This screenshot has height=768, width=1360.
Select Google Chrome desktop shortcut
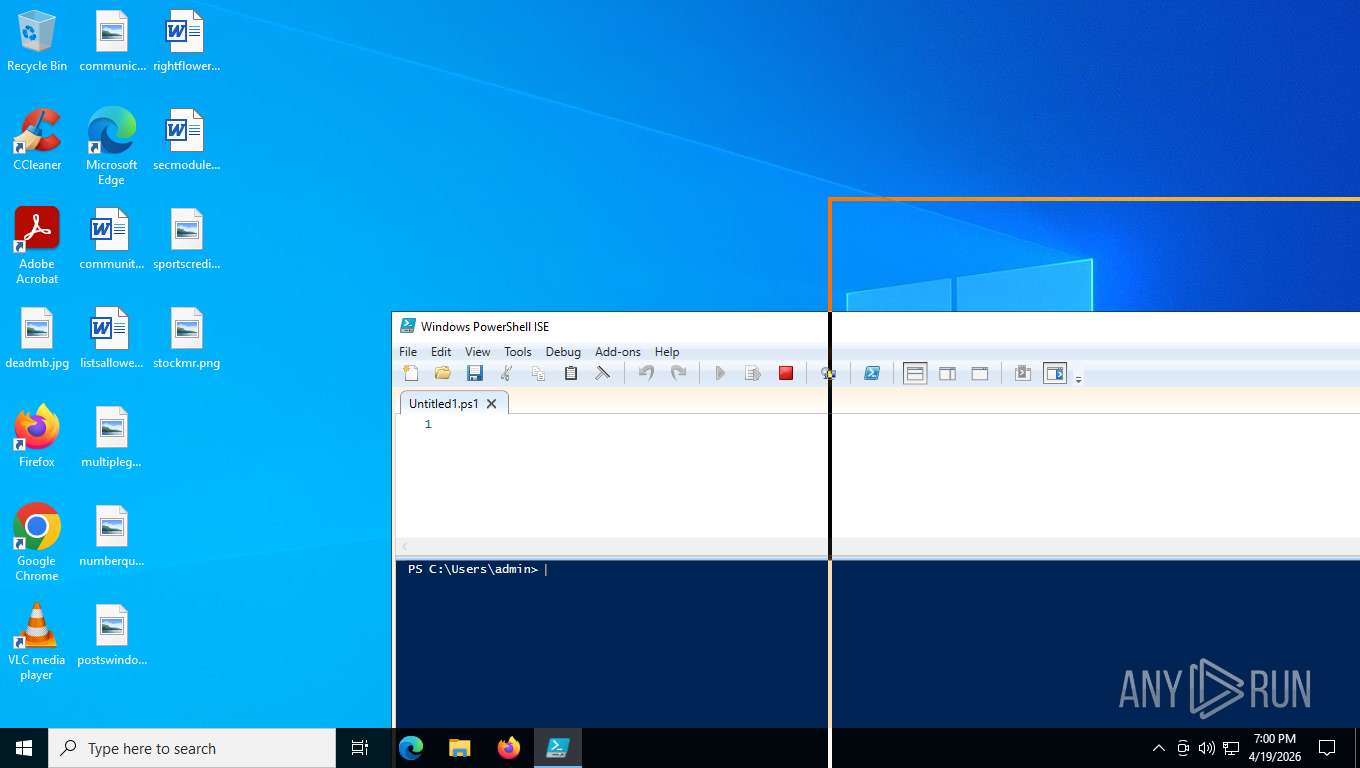tap(37, 543)
